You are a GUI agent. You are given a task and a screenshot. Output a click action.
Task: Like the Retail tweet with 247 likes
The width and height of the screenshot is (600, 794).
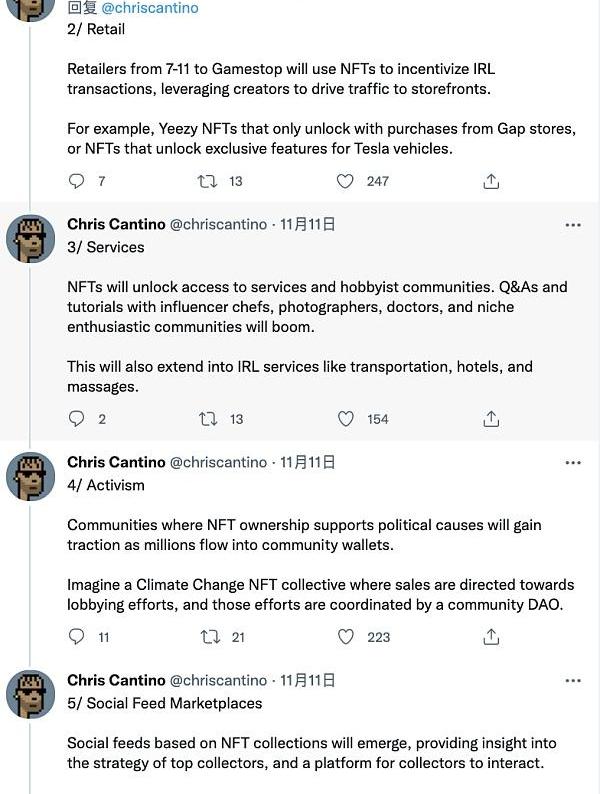345,181
